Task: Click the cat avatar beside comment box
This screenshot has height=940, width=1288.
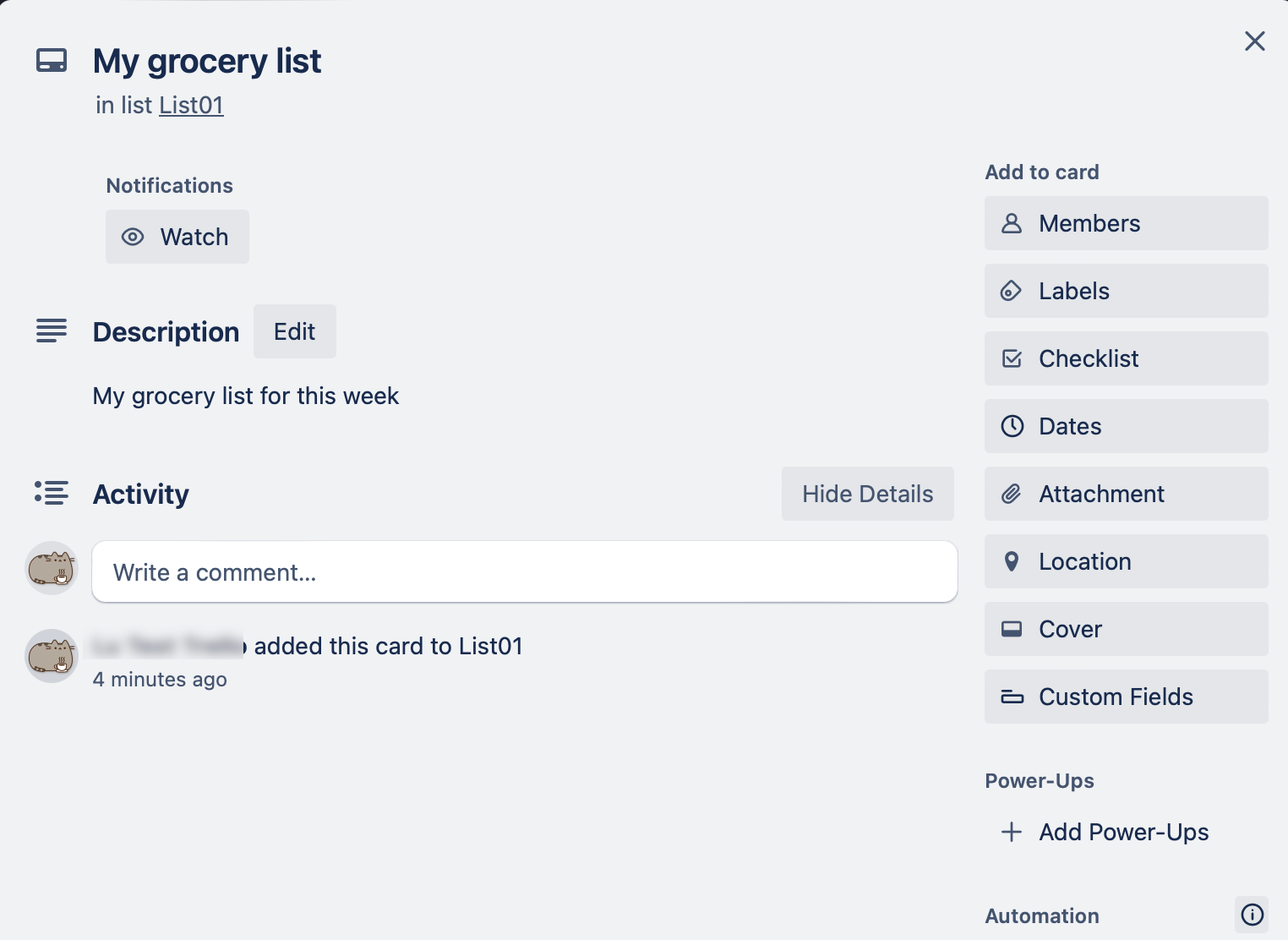Action: coord(52,568)
